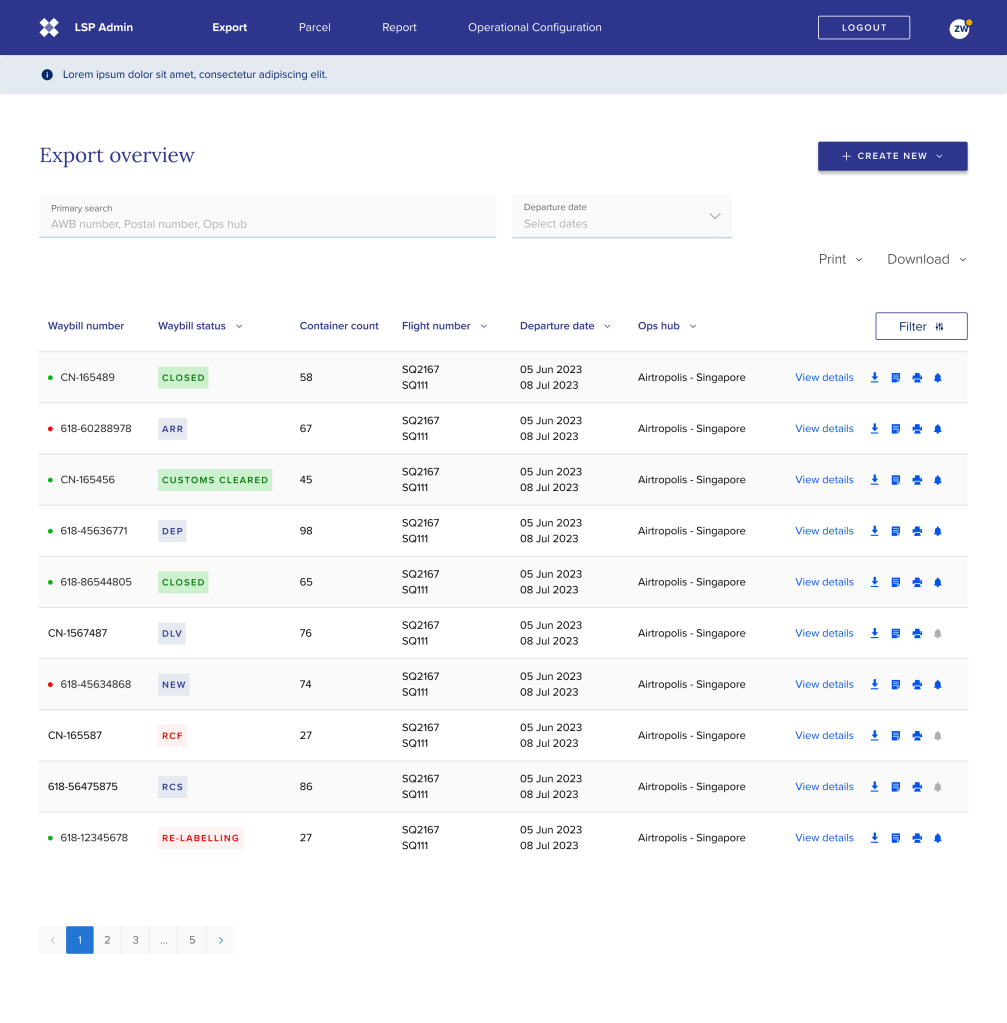Image resolution: width=1007 pixels, height=1023 pixels.
Task: Go to Operational Configuration in top nav
Action: (535, 28)
